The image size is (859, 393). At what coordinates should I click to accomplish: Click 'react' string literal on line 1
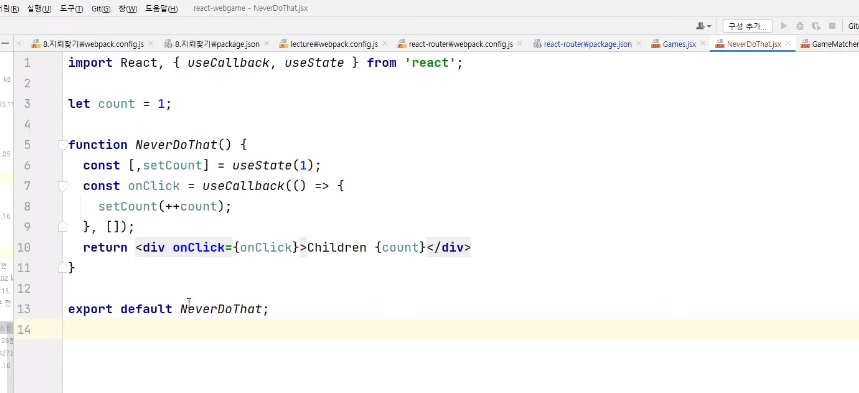coord(431,63)
